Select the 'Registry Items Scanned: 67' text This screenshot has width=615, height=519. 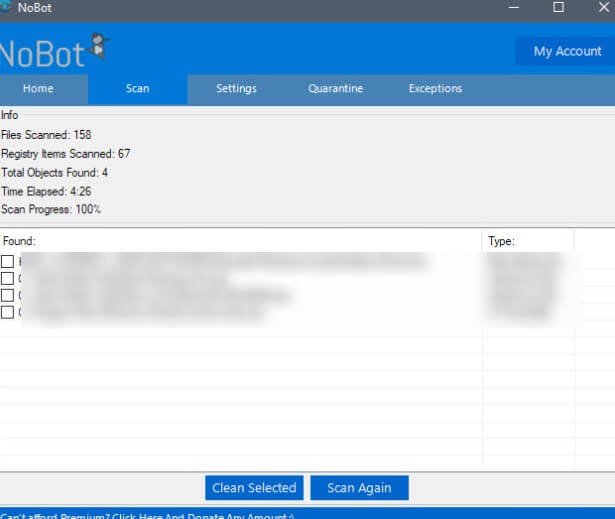[66, 154]
